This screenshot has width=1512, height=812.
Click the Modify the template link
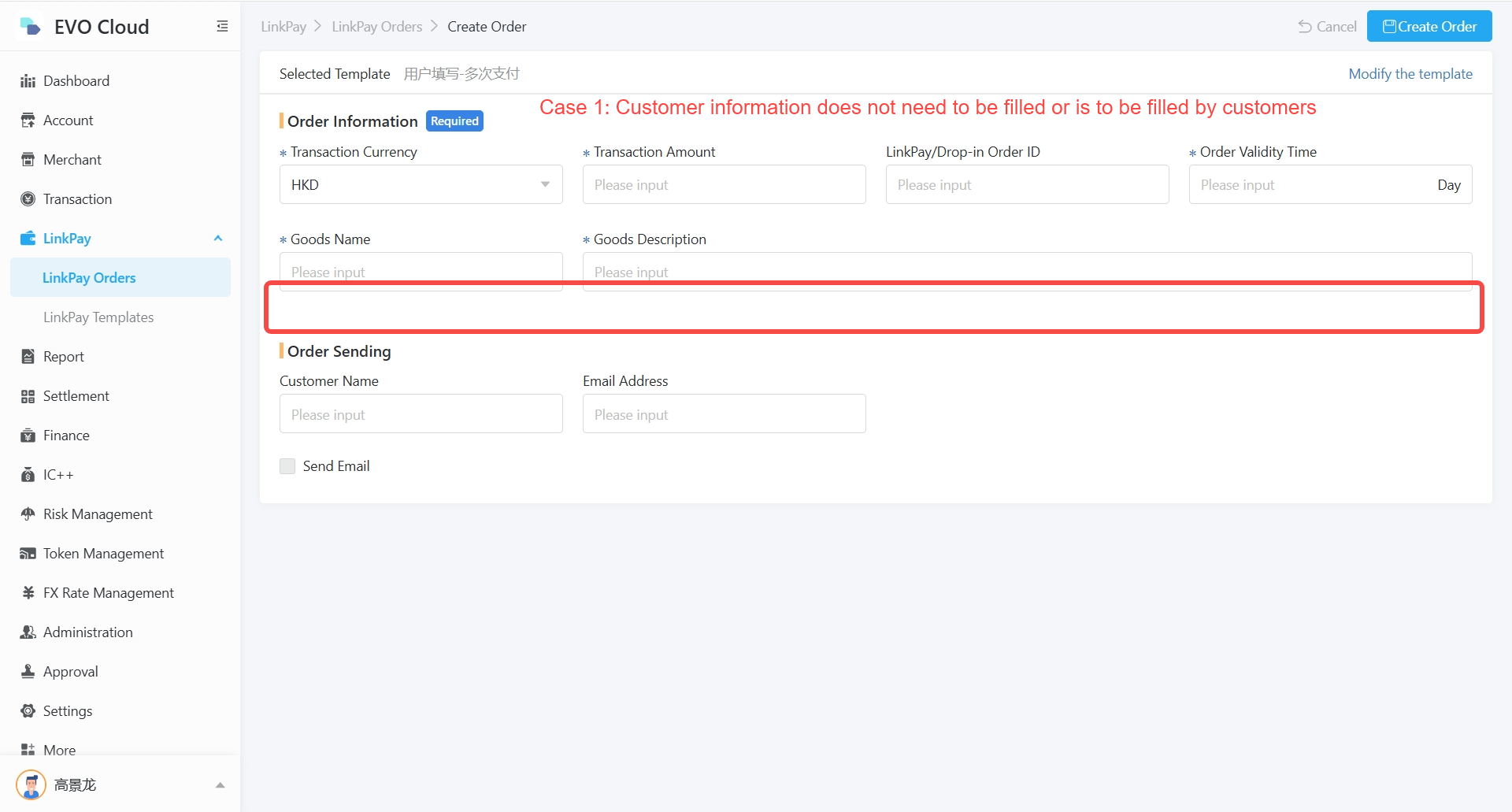pos(1410,74)
